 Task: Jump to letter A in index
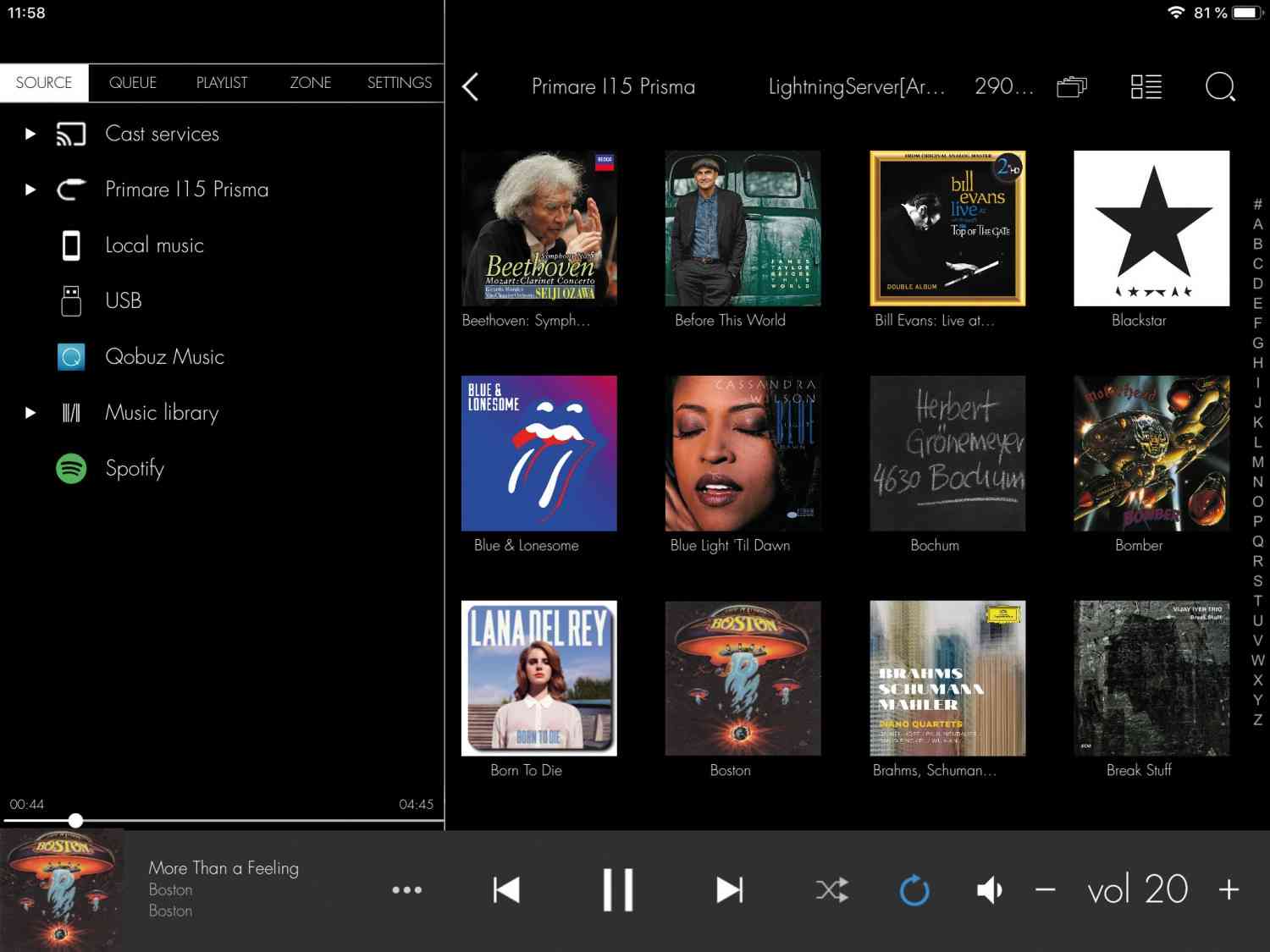pyautogui.click(x=1258, y=224)
